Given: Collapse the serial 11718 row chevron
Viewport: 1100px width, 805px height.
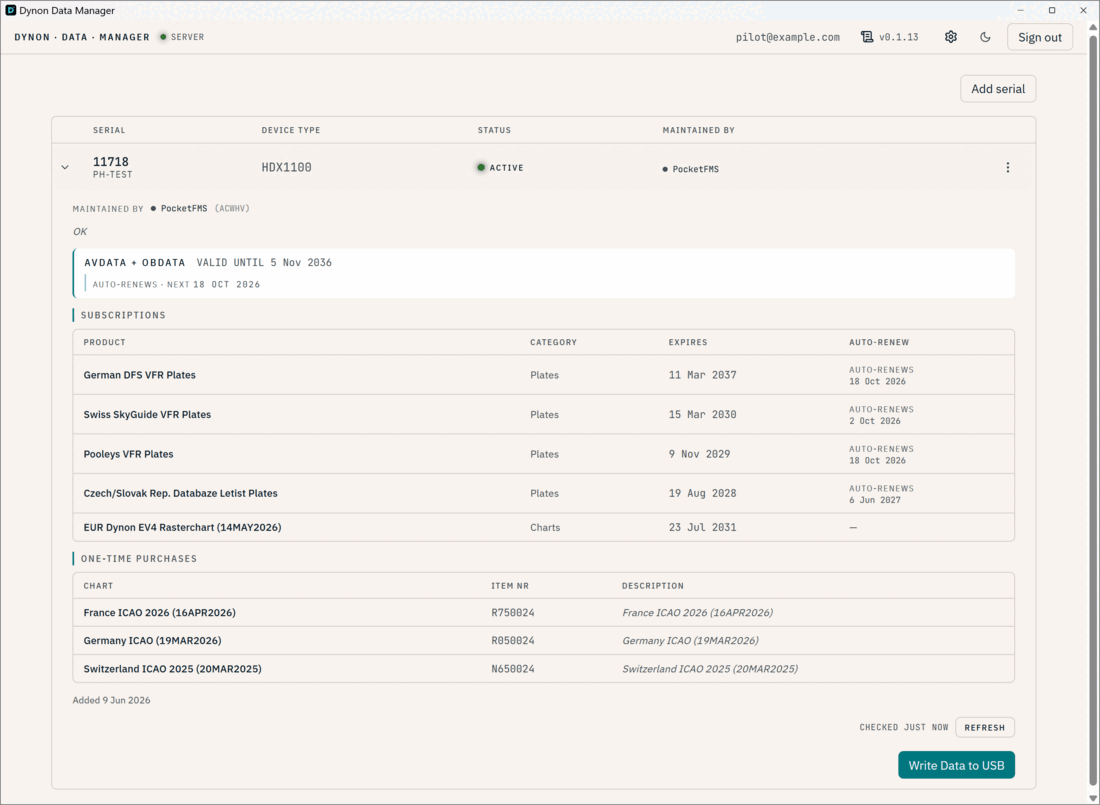Looking at the screenshot, I should pyautogui.click(x=65, y=167).
